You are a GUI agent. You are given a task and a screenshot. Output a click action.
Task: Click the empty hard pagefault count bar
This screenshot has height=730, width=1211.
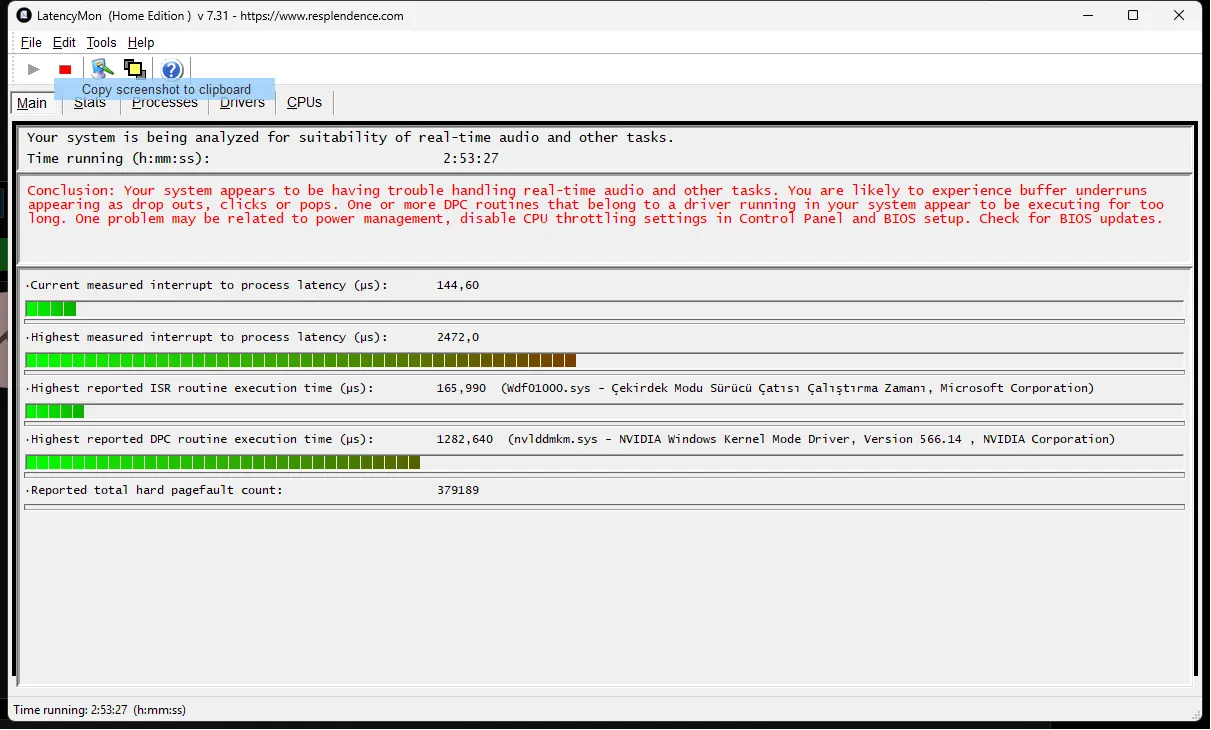[604, 507]
